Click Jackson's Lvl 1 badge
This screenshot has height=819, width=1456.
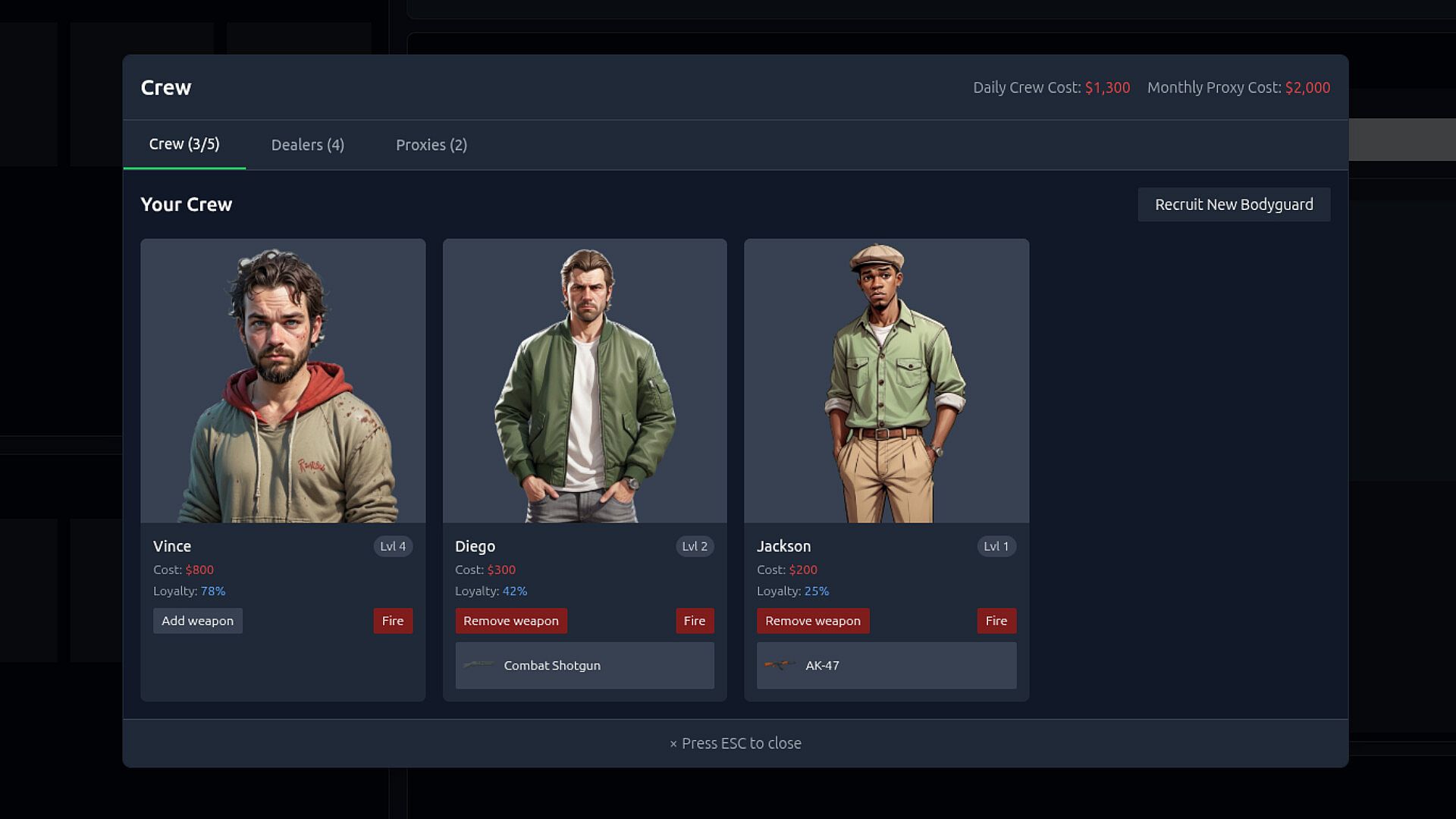coord(996,546)
